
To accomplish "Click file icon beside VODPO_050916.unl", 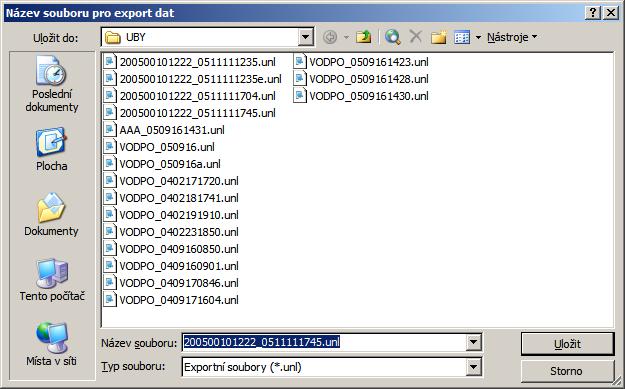I will [110, 147].
